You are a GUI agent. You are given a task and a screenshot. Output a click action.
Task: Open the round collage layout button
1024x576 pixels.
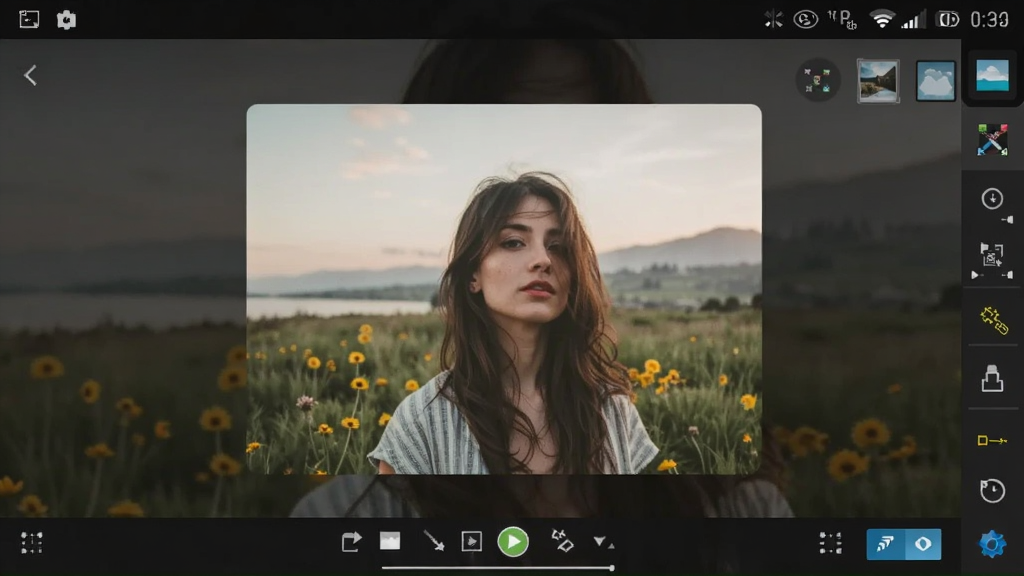[x=818, y=80]
